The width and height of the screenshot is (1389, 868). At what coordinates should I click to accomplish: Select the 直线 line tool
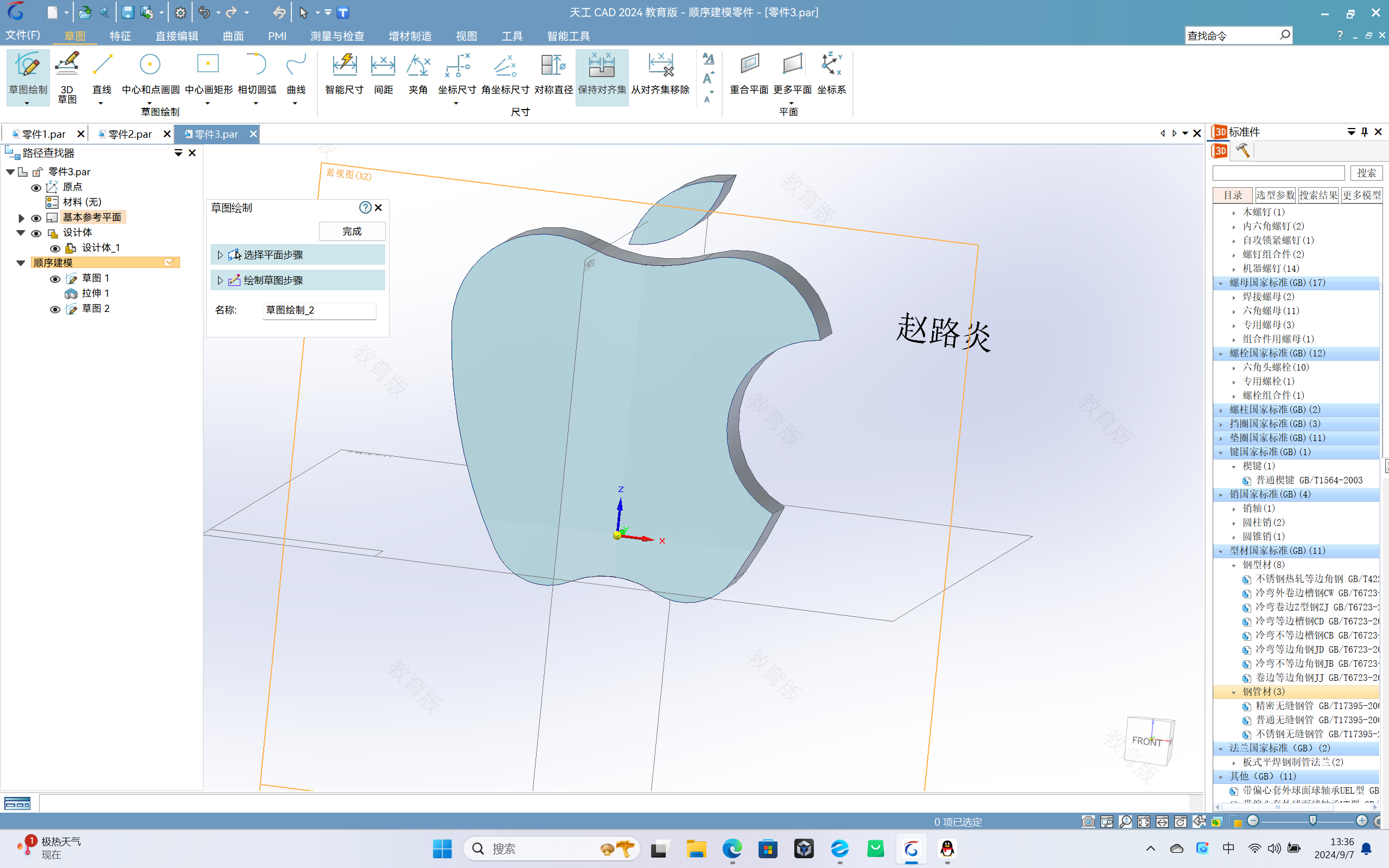coord(102,76)
